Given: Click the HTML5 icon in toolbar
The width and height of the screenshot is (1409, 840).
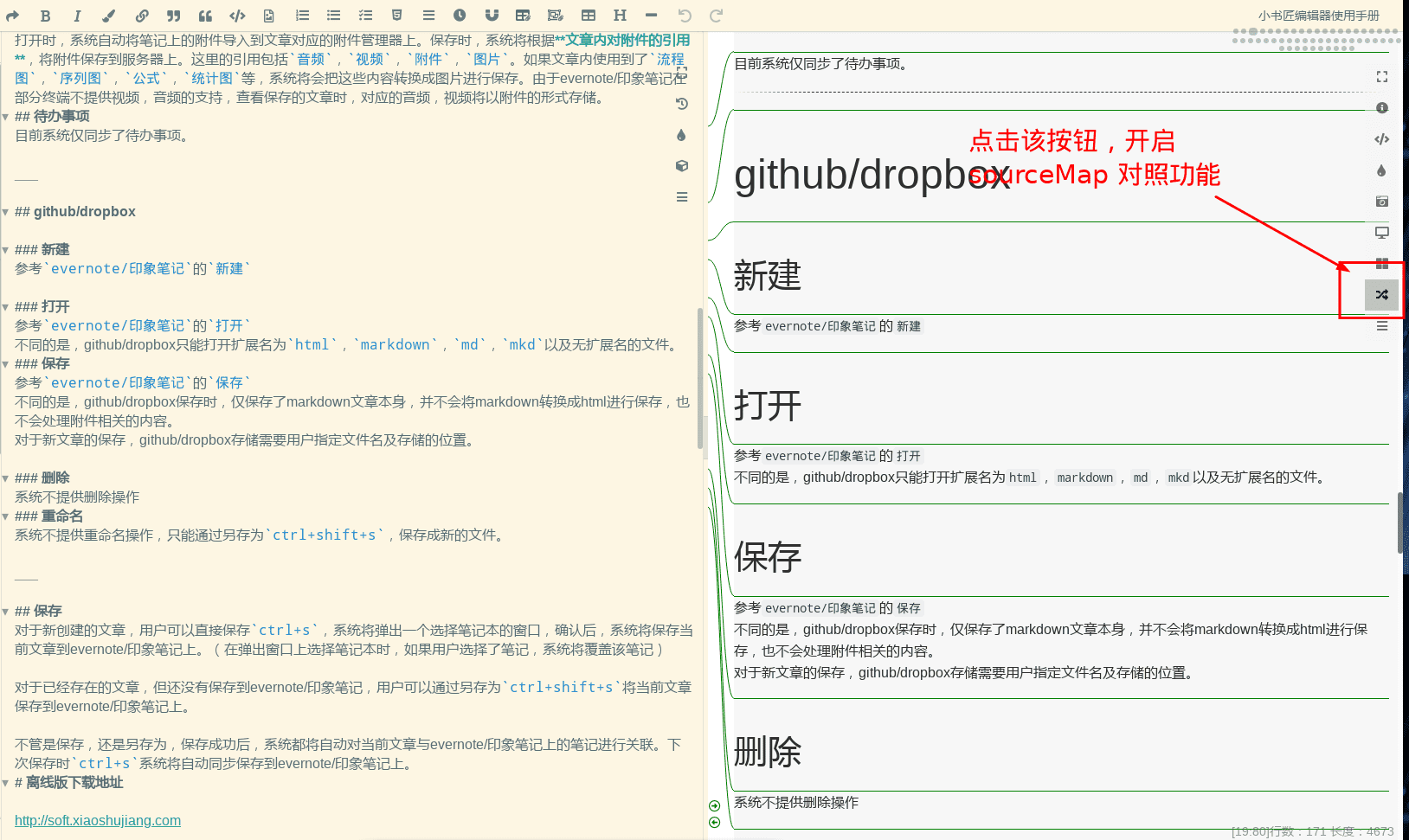Looking at the screenshot, I should pyautogui.click(x=397, y=16).
